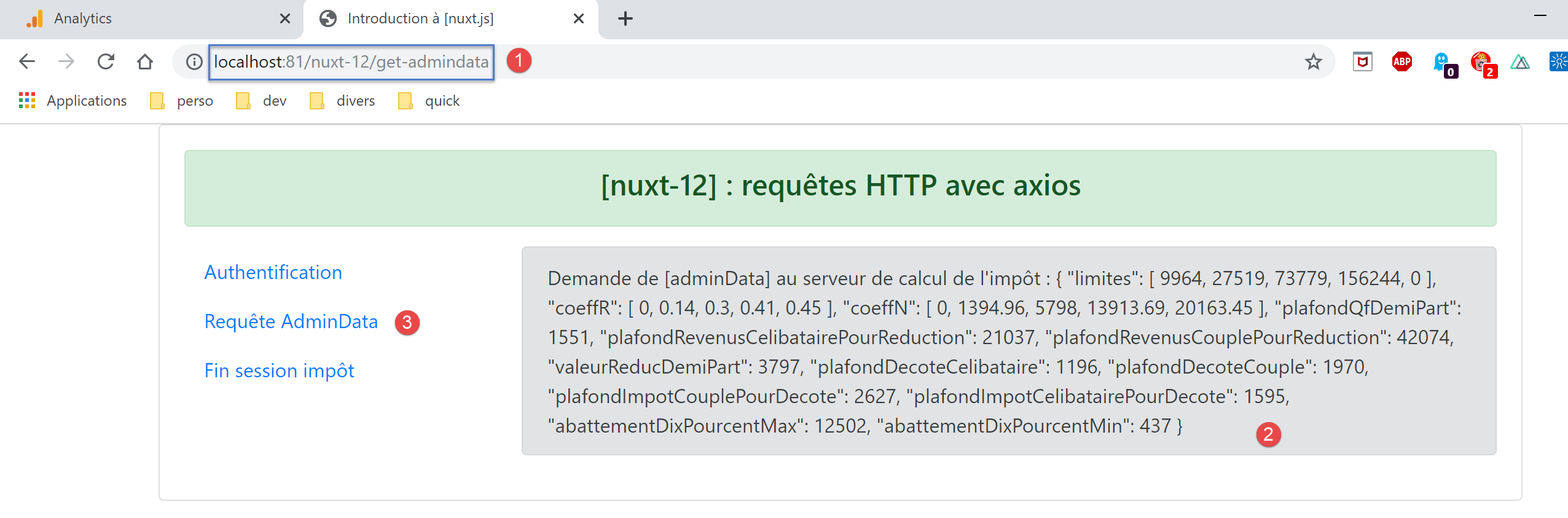Click the browser back arrow
The height and width of the screenshot is (518, 1568).
click(27, 61)
